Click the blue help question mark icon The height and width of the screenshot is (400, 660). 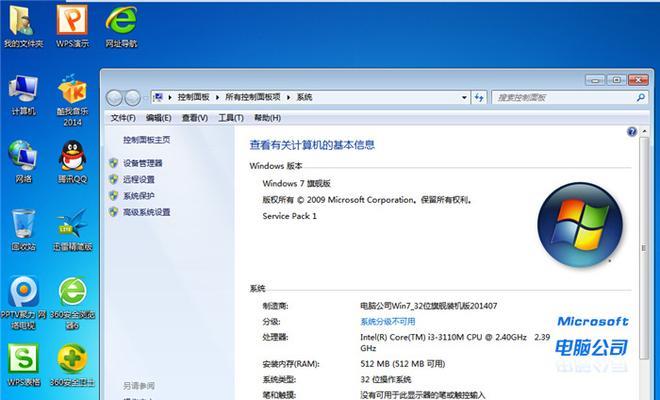coord(632,132)
